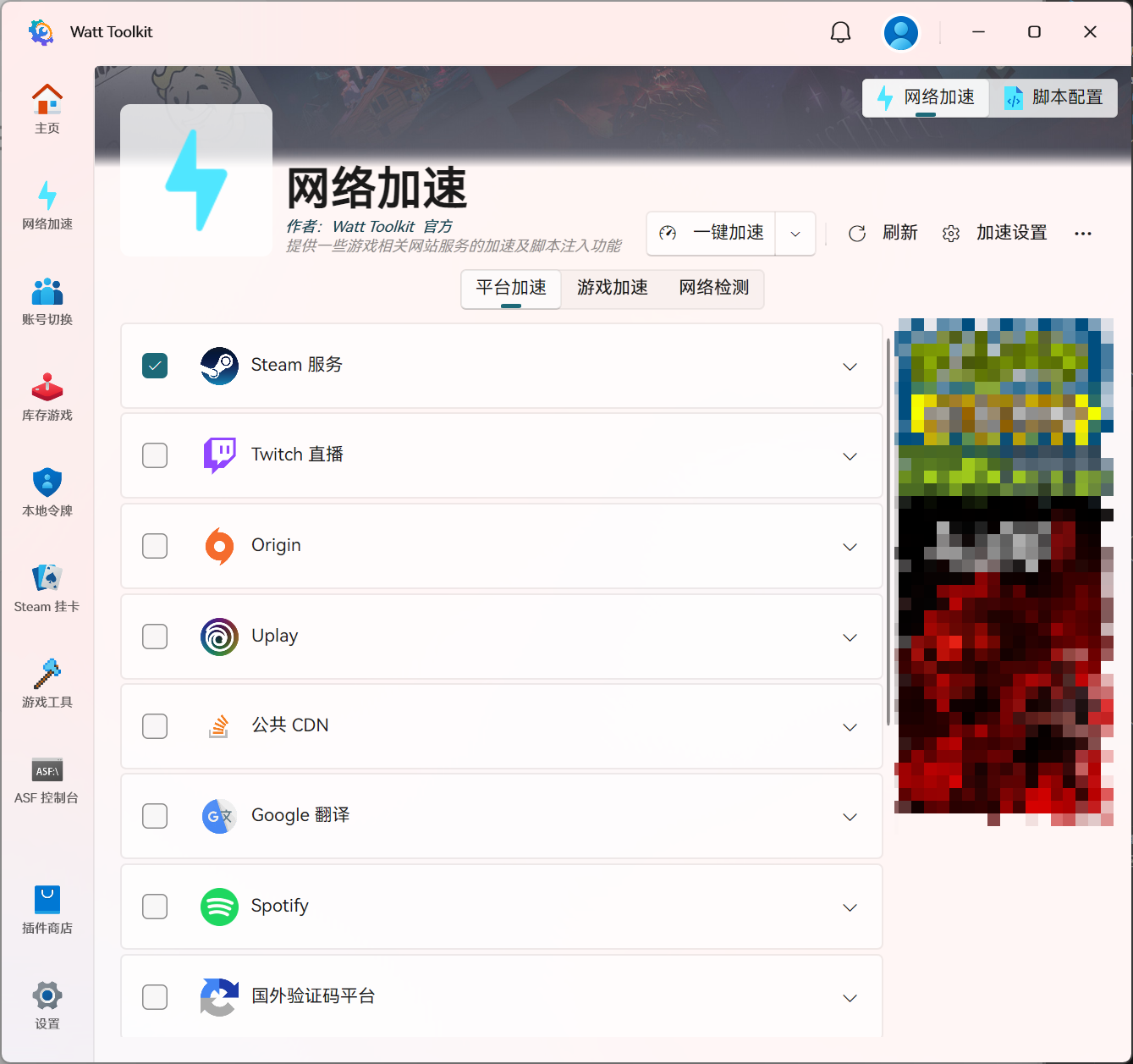Expand the 公共 CDN row chevron

coord(850,727)
